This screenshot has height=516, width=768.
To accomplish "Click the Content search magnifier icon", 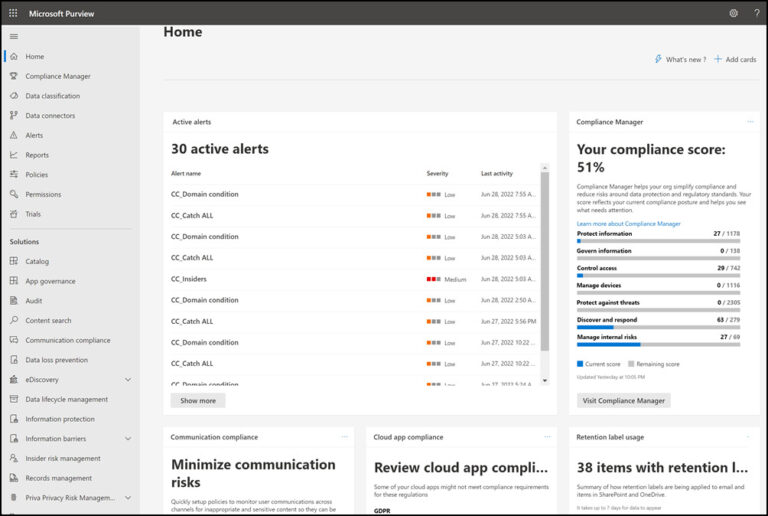I will click(14, 320).
